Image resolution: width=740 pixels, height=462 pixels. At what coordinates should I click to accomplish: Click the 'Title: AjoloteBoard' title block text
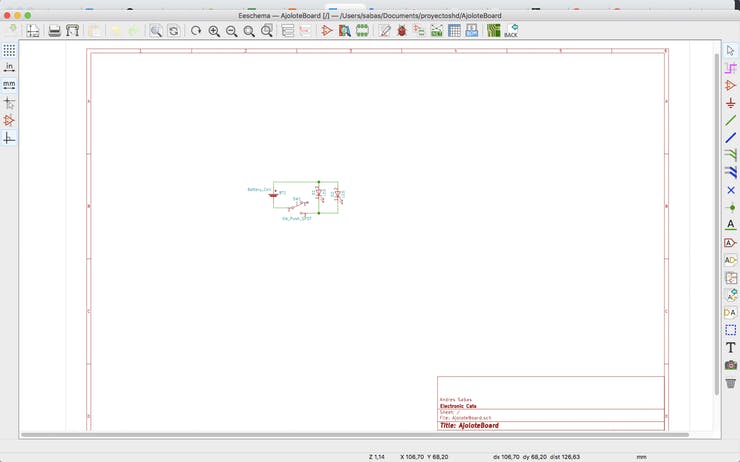pyautogui.click(x=469, y=426)
